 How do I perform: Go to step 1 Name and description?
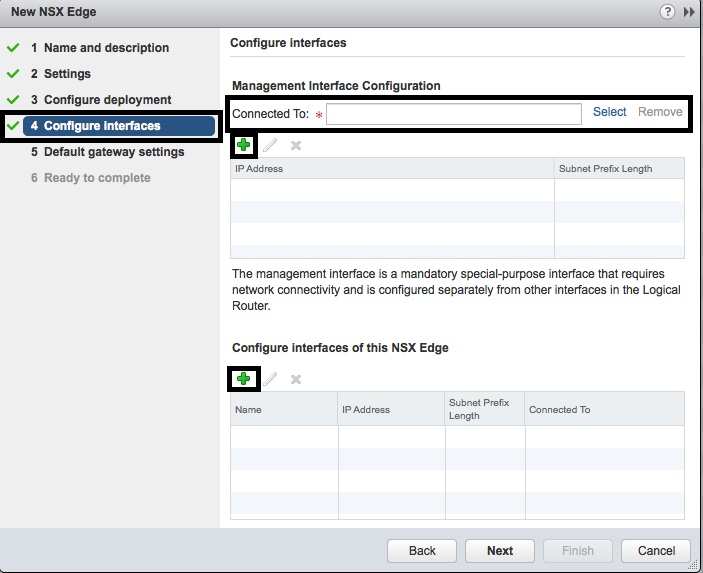pos(106,48)
